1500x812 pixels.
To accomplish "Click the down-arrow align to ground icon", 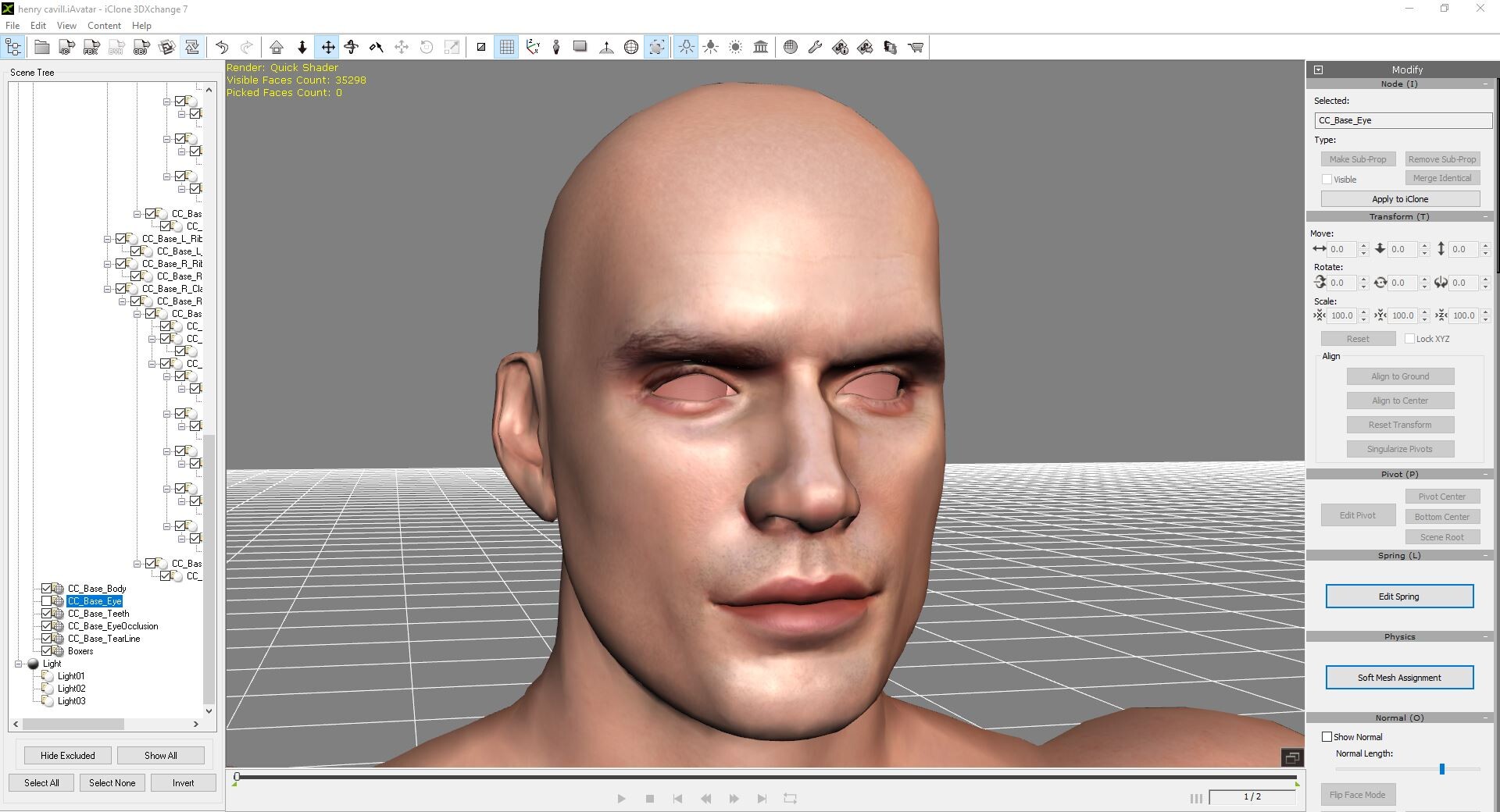I will coord(302,48).
